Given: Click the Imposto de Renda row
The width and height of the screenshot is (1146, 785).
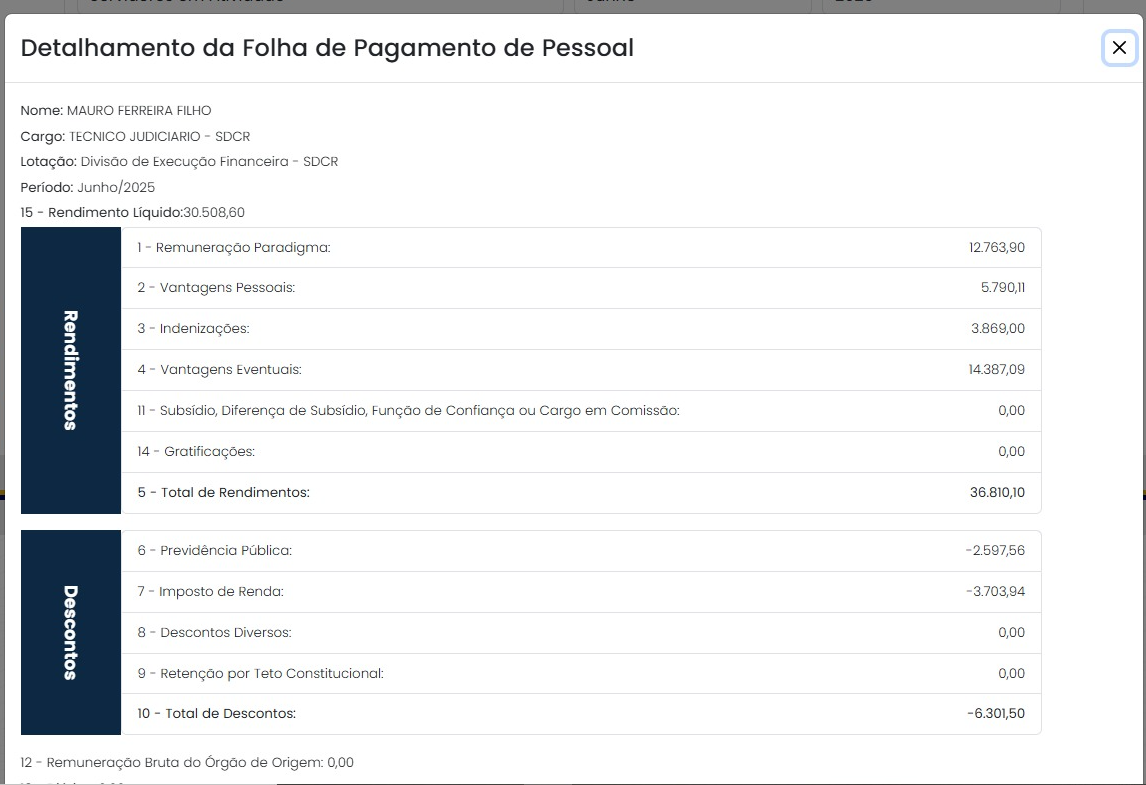Looking at the screenshot, I should pyautogui.click(x=580, y=591).
